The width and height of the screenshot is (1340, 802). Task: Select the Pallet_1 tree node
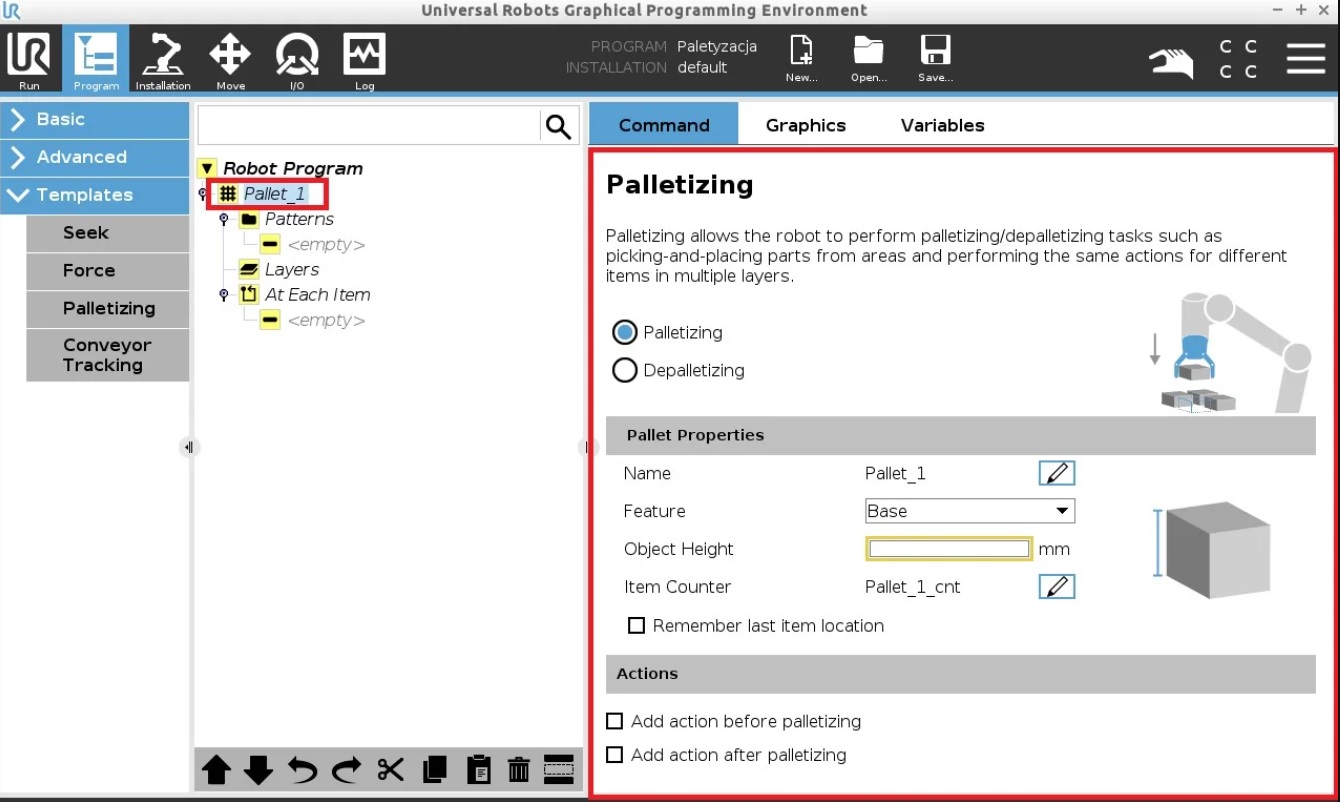click(x=275, y=194)
